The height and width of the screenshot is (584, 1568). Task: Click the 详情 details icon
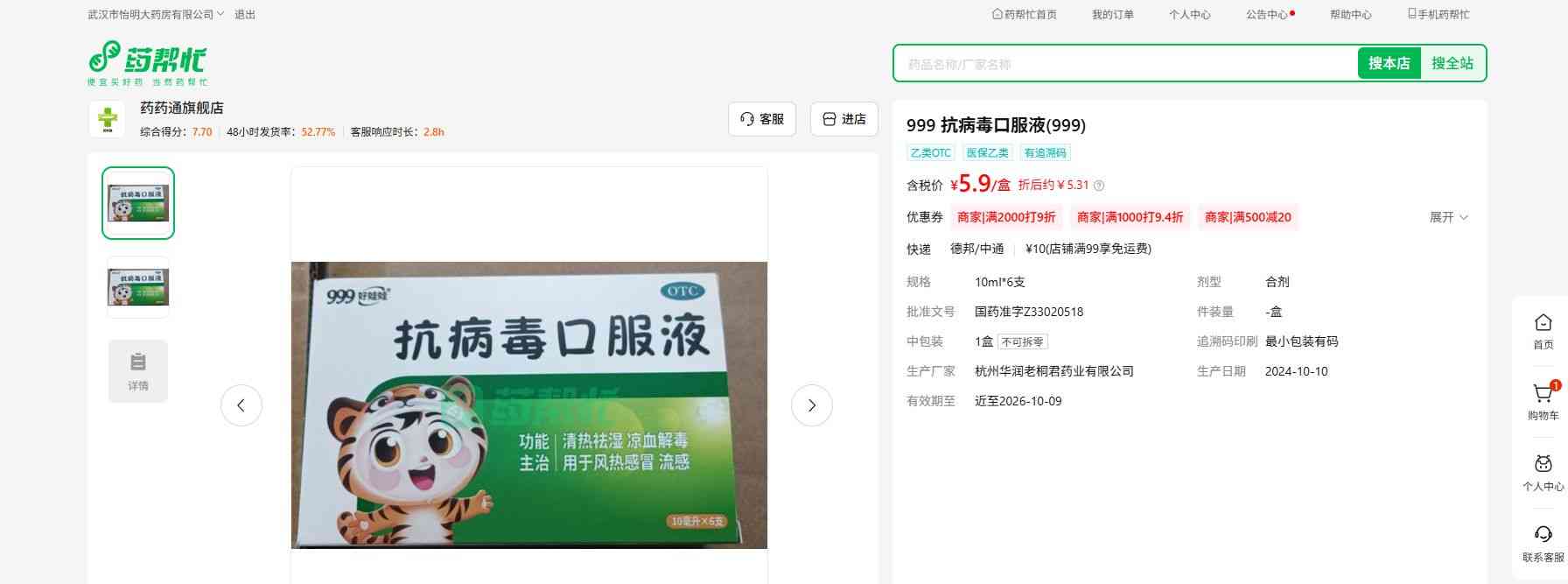pos(138,370)
